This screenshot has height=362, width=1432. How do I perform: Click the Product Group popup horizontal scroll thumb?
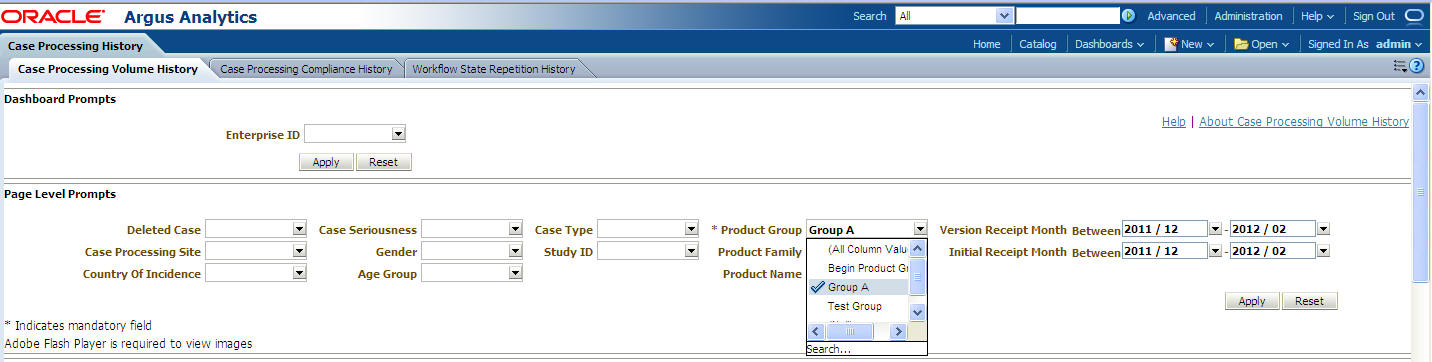851,331
